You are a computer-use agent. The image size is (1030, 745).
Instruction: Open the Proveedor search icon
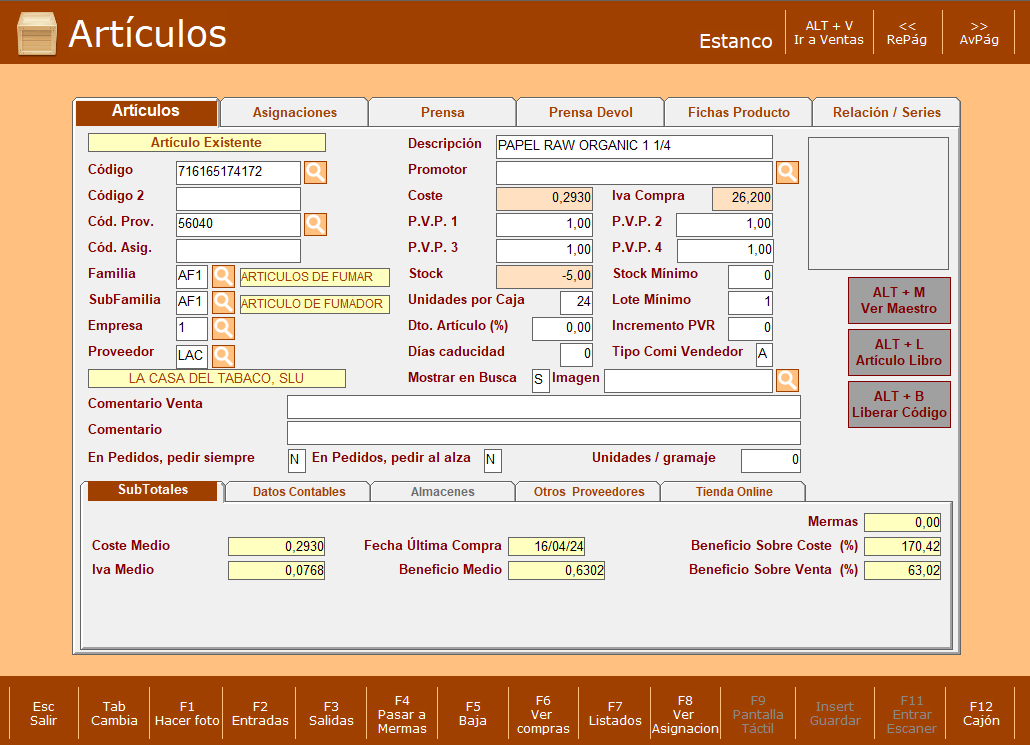click(x=223, y=355)
